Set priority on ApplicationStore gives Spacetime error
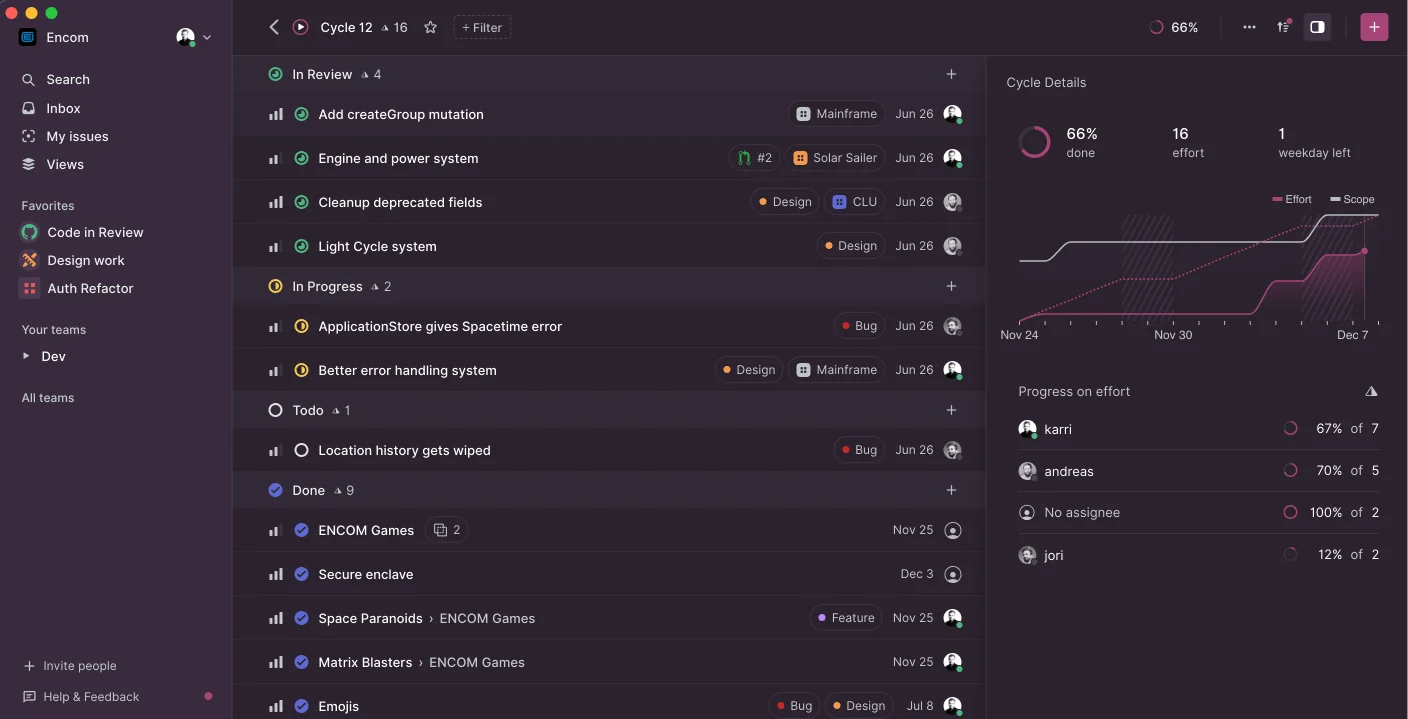Image resolution: width=1408 pixels, height=719 pixels. click(275, 325)
